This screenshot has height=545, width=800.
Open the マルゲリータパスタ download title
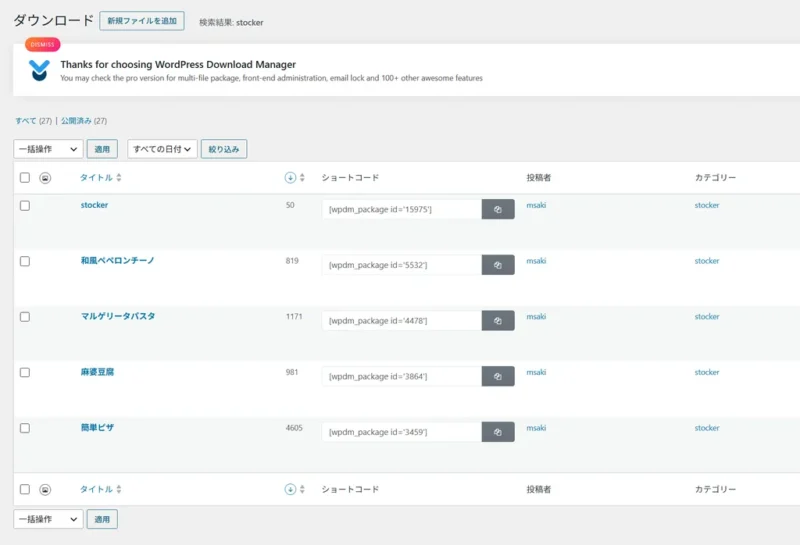[118, 316]
